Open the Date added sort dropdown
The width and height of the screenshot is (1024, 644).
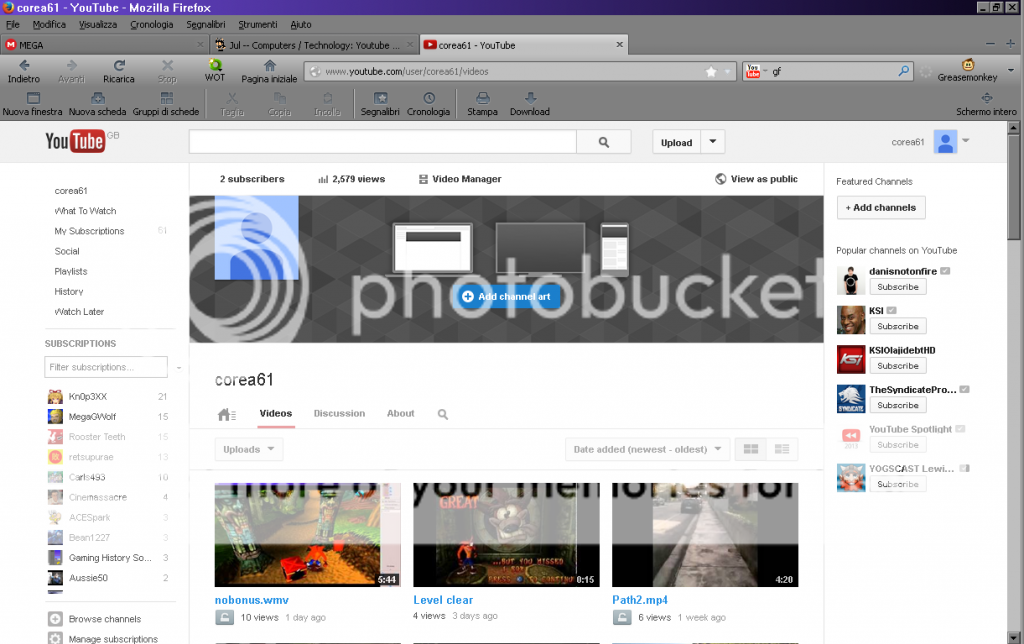(646, 449)
